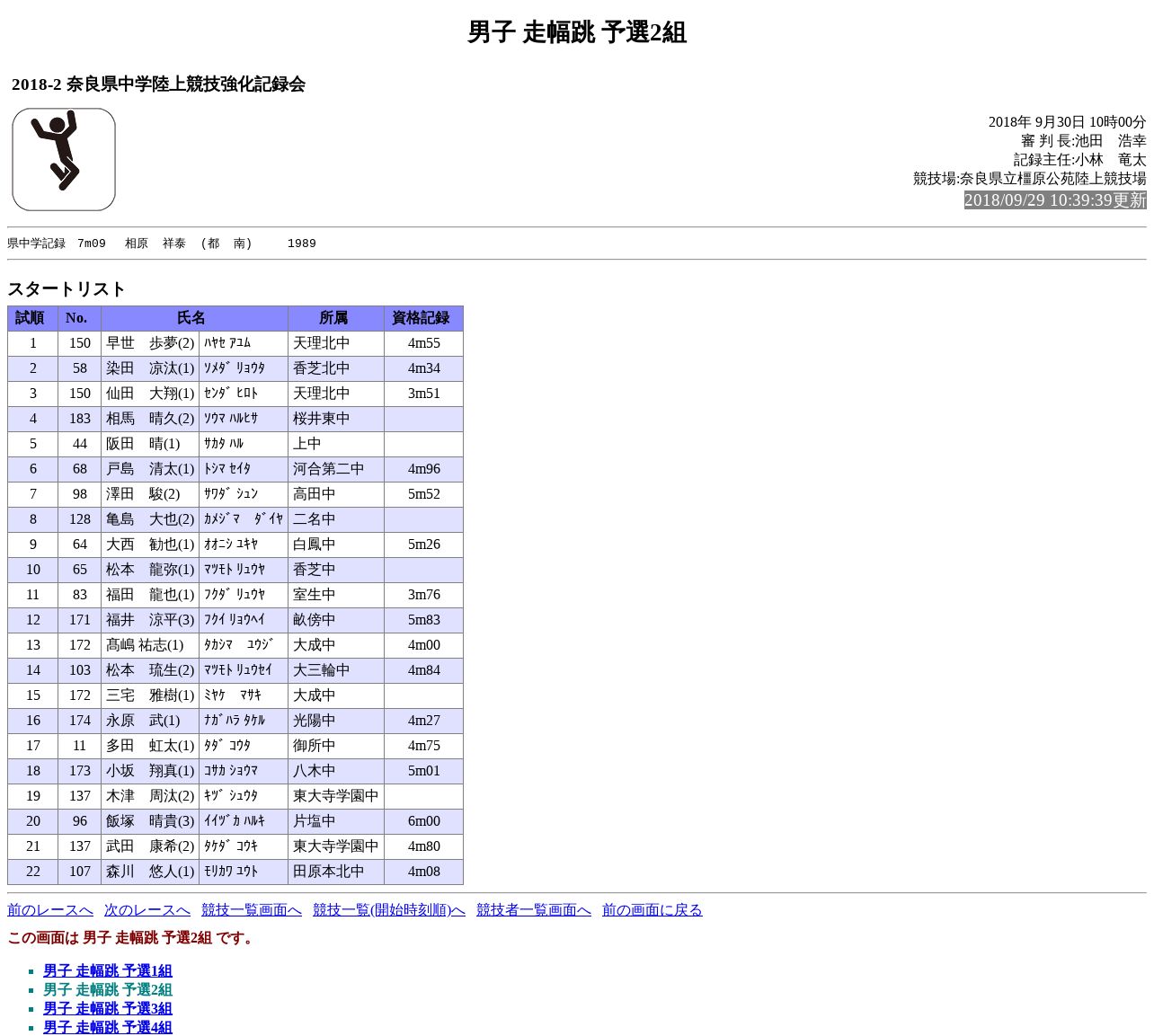
Task: Click qualifying record 5m52
Action: pos(424,494)
